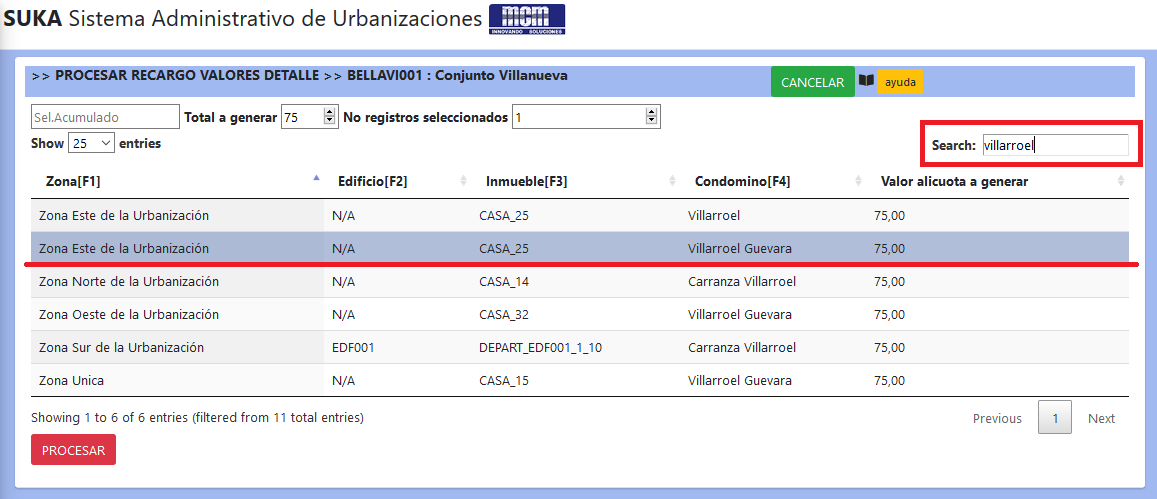This screenshot has width=1157, height=499.
Task: Open the ayuda help button
Action: (900, 82)
